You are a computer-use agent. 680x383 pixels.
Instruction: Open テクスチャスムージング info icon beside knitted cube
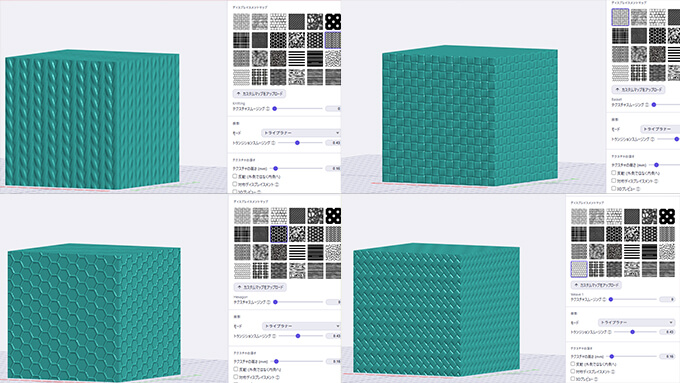pyautogui.click(x=268, y=109)
